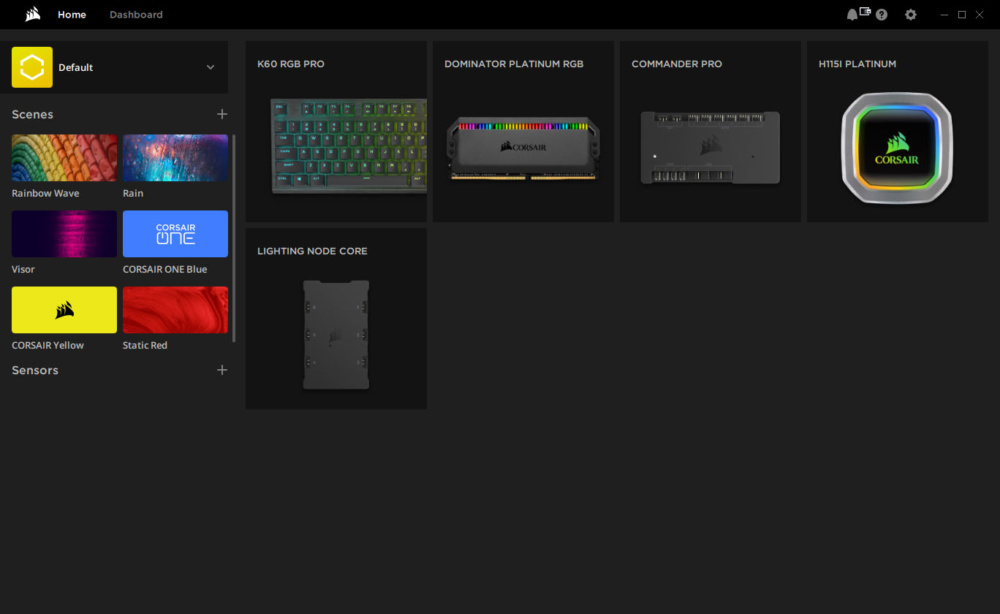This screenshot has height=614, width=1000.
Task: Click the device monitor icon beside the bell
Action: tap(865, 11)
